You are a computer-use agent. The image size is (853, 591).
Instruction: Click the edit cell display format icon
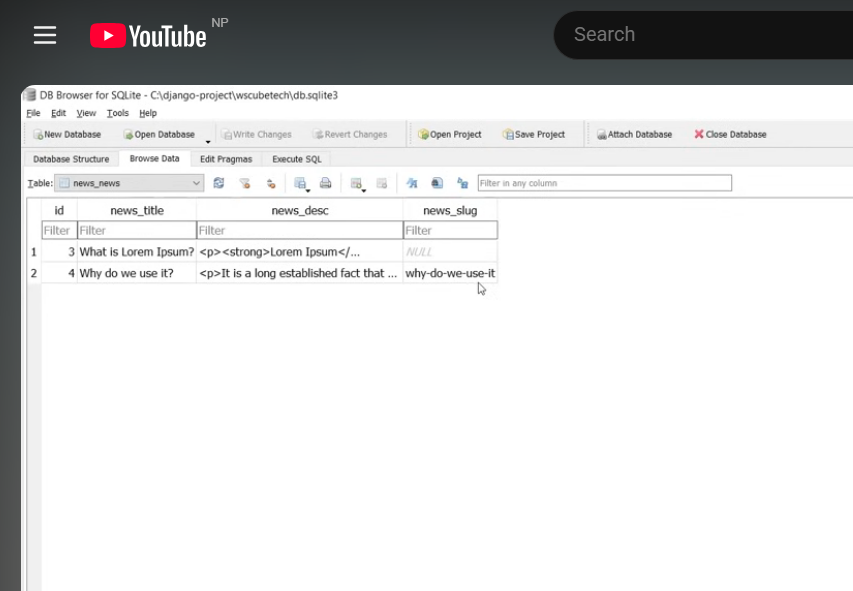(x=437, y=183)
